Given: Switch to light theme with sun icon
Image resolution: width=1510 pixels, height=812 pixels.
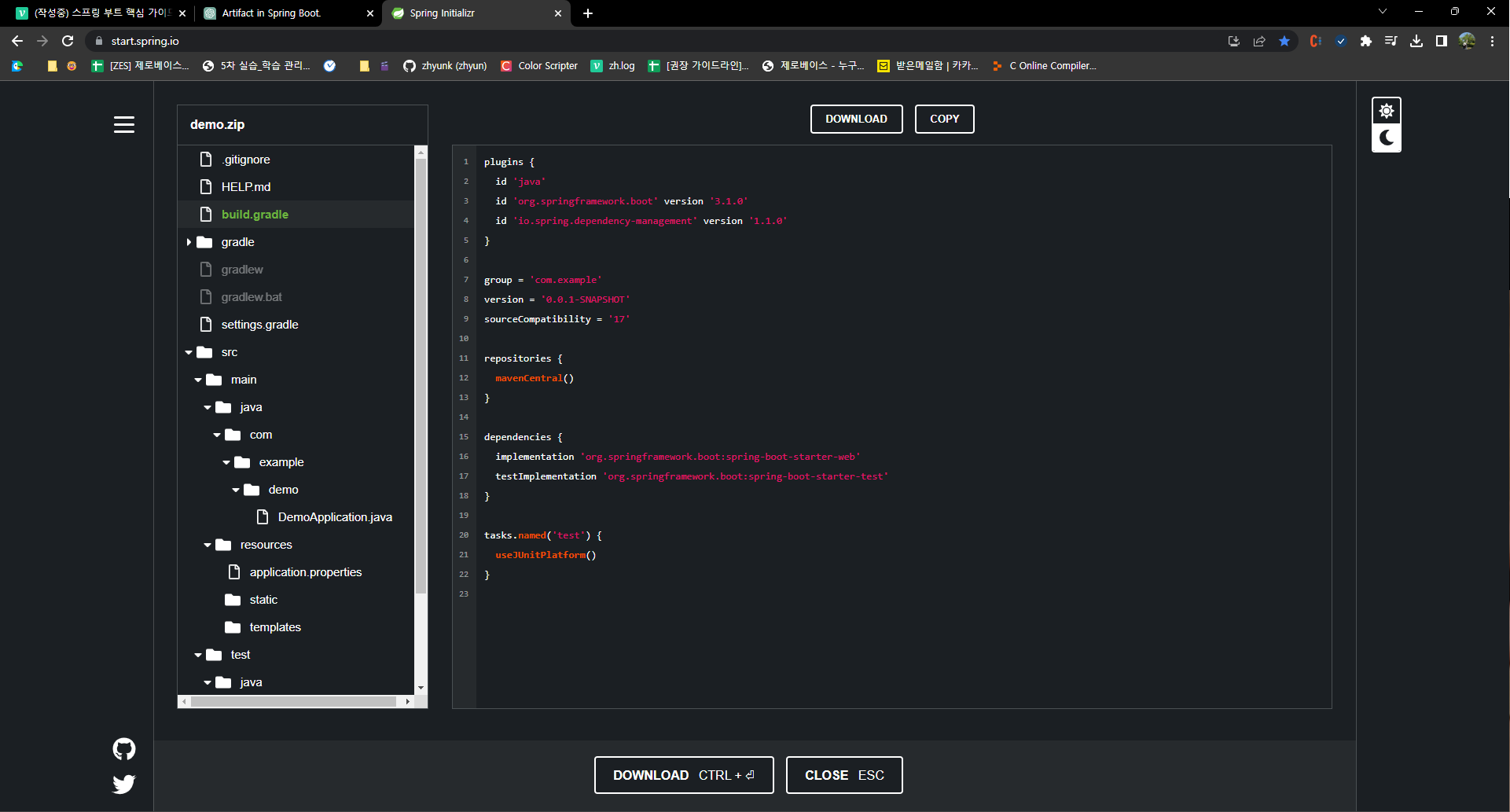Looking at the screenshot, I should point(1387,111).
